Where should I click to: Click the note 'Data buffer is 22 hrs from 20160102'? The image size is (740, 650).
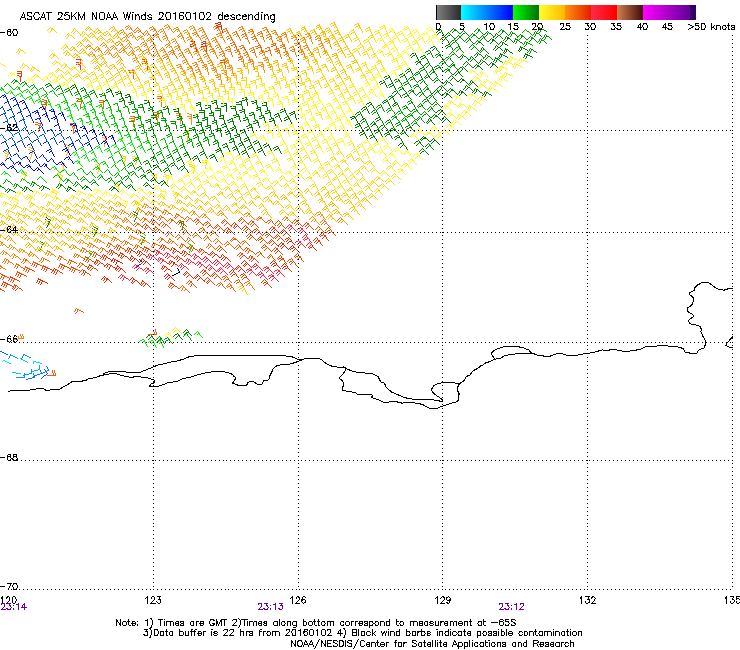pos(239,633)
